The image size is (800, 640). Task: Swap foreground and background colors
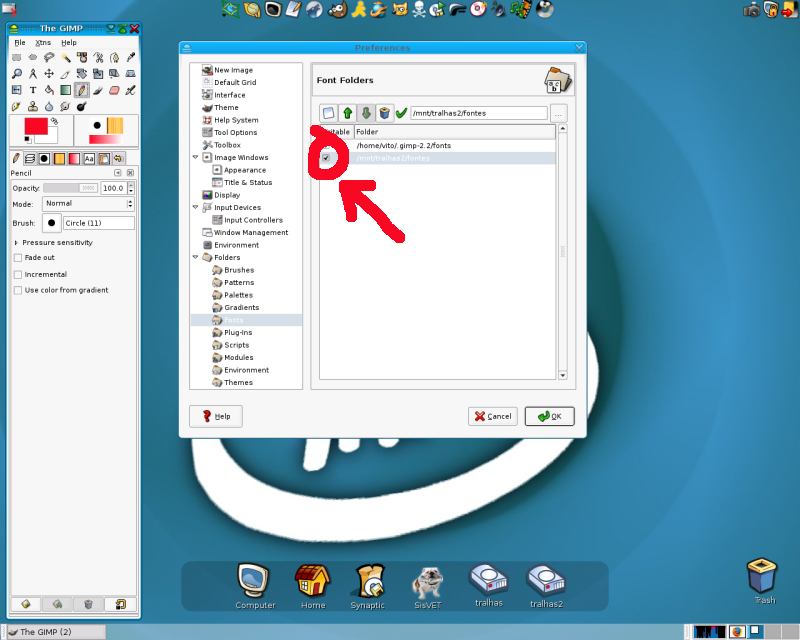(x=54, y=121)
